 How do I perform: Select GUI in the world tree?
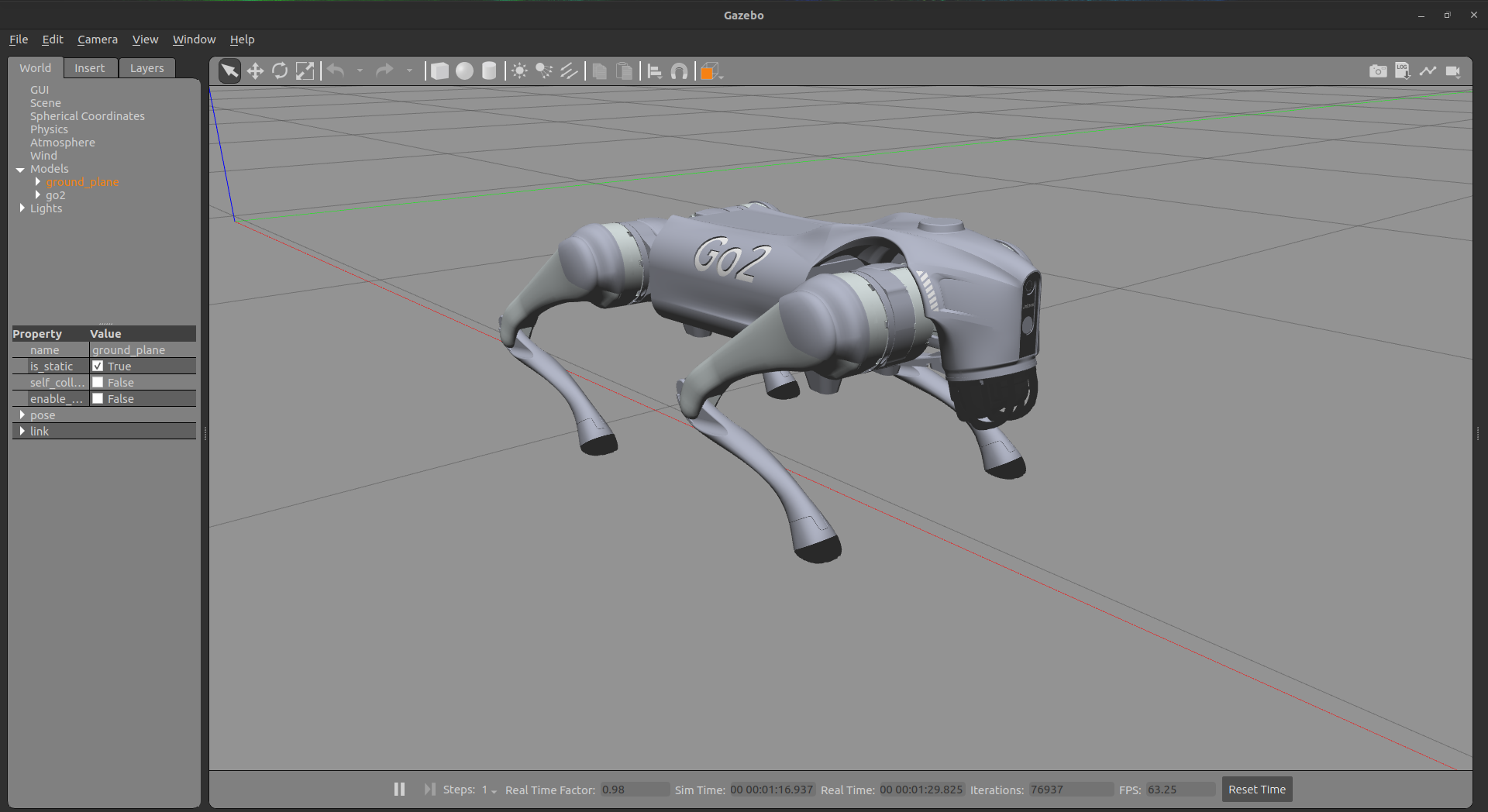[x=40, y=90]
